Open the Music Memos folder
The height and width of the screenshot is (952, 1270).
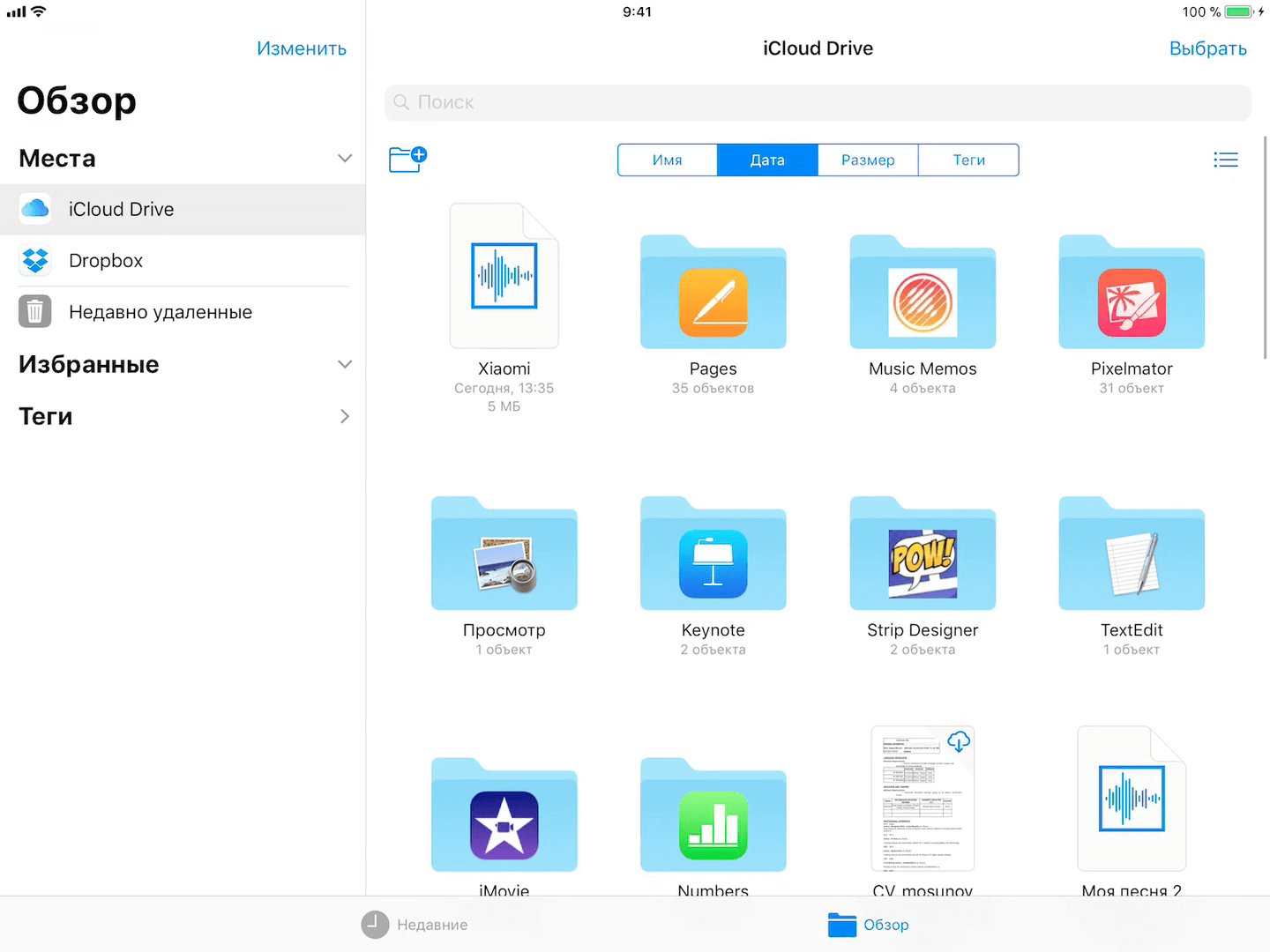923,292
